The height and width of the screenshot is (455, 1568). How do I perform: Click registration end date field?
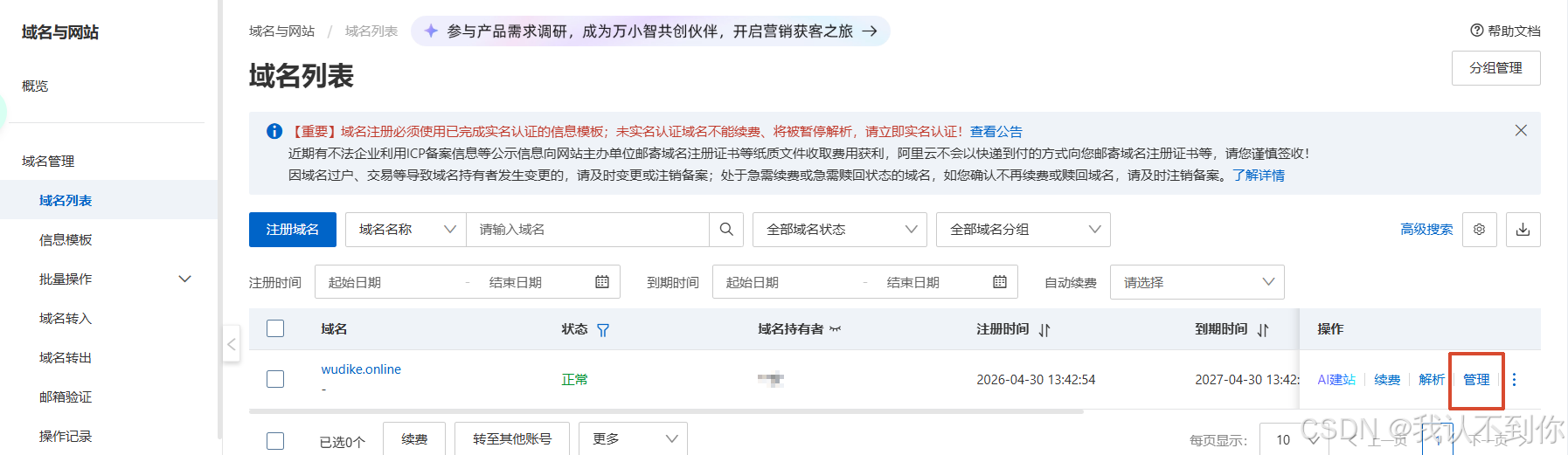533,282
